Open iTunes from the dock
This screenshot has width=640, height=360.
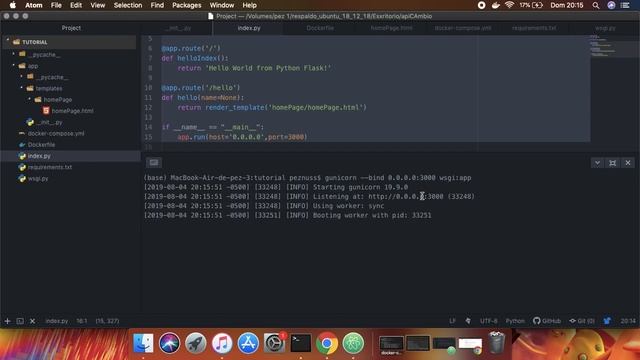pos(222,343)
